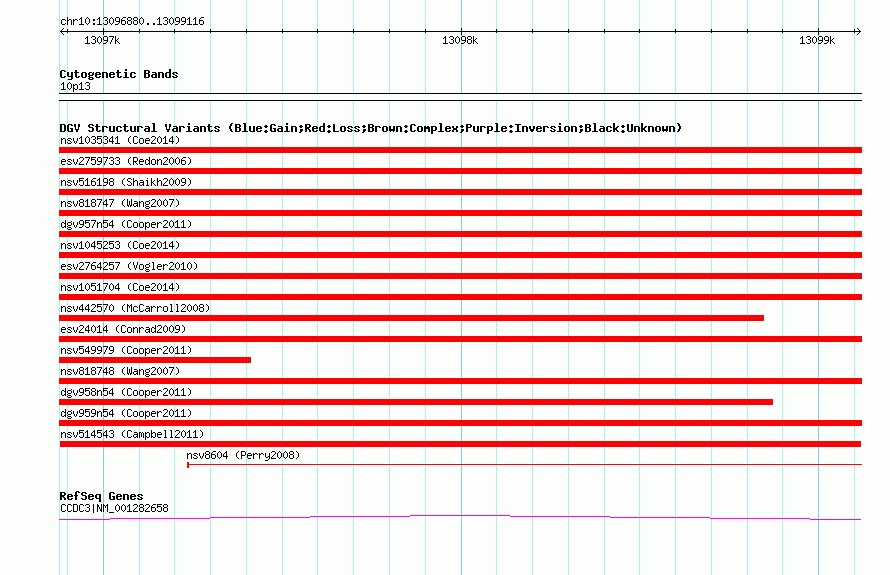Click the nsv516198 (Shaikh2009) variant label

point(126,182)
